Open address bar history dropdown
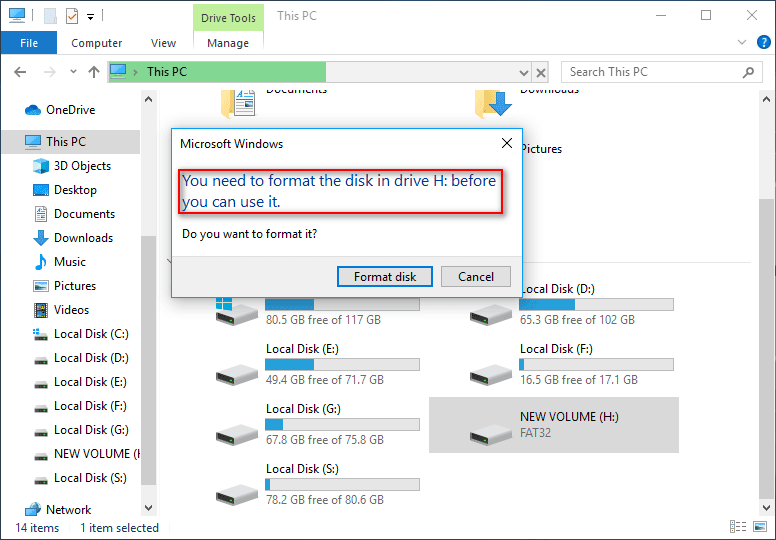This screenshot has width=776, height=540. point(524,73)
